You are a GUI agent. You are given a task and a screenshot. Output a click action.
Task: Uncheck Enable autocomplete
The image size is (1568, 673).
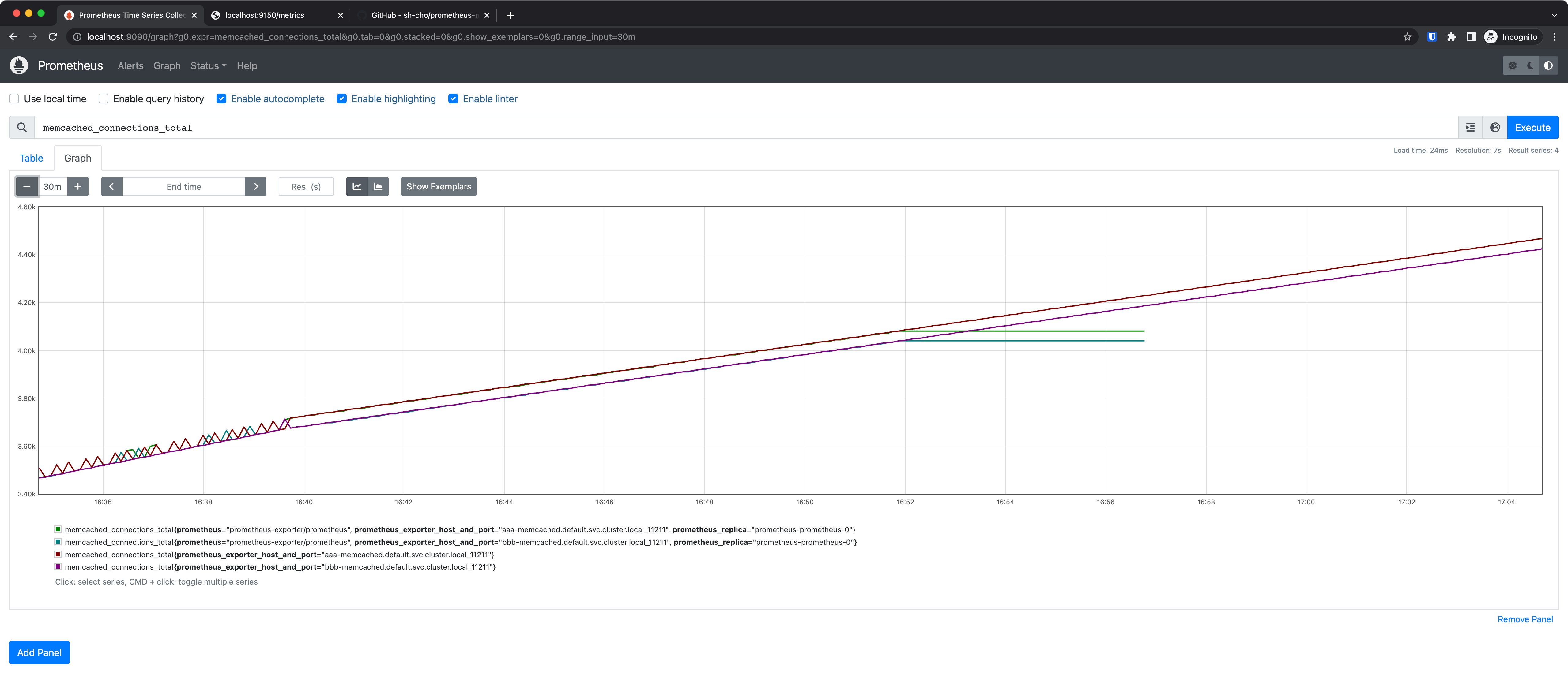pyautogui.click(x=221, y=99)
